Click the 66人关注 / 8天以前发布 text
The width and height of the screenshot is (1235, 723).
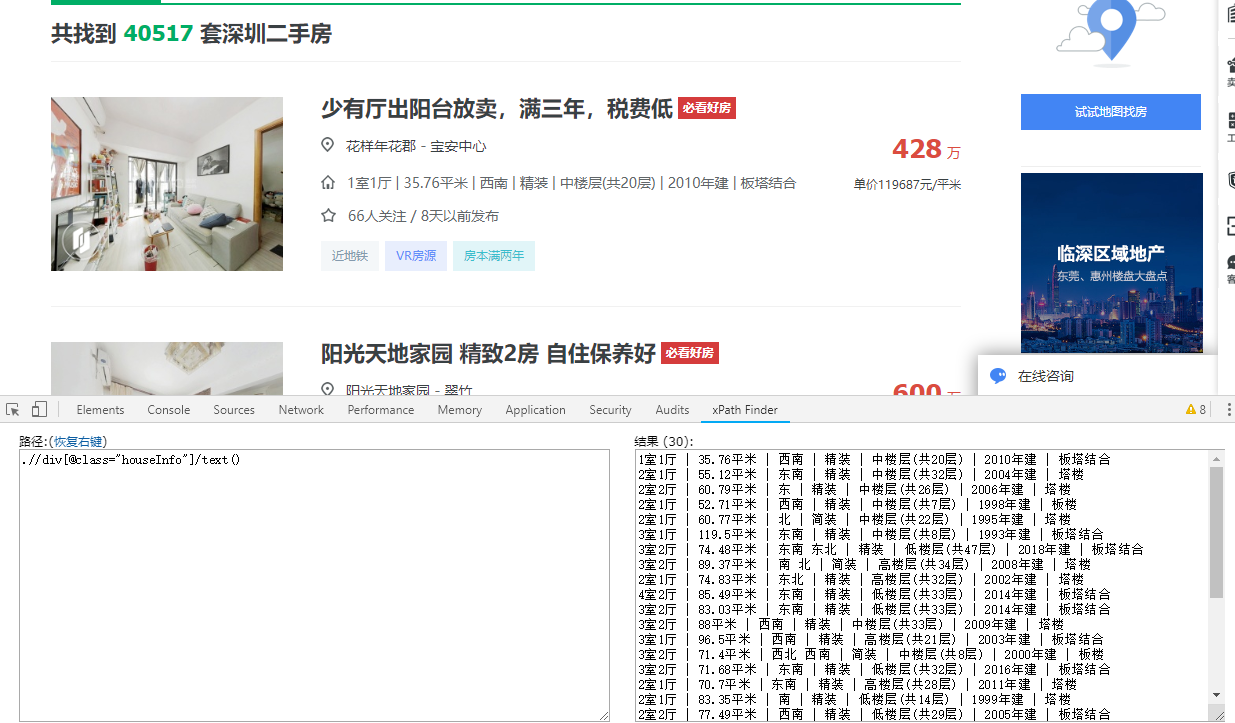coord(423,215)
